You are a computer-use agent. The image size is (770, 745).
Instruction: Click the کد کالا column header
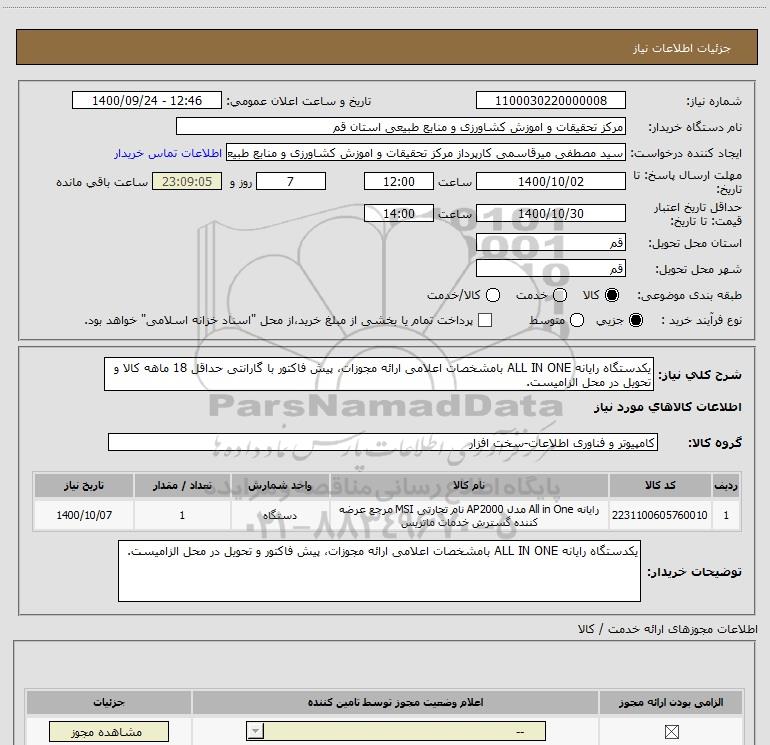pos(660,486)
